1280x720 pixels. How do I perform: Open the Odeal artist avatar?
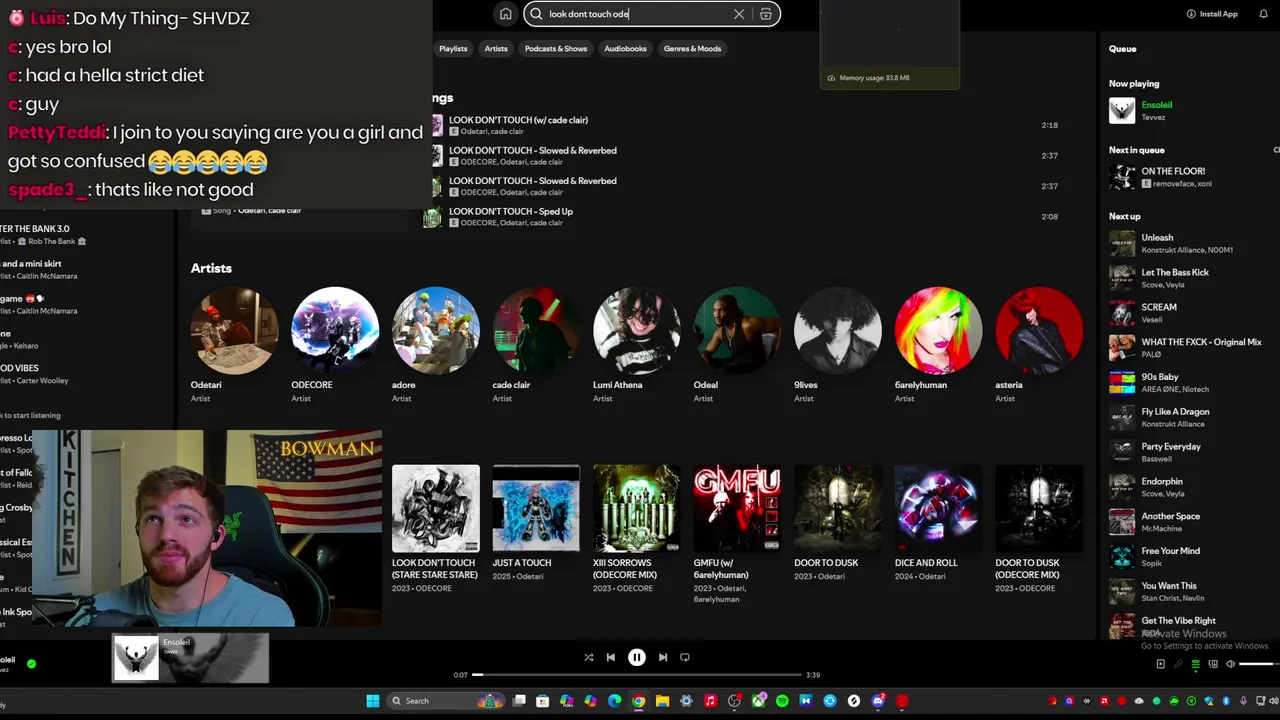pyautogui.click(x=737, y=331)
